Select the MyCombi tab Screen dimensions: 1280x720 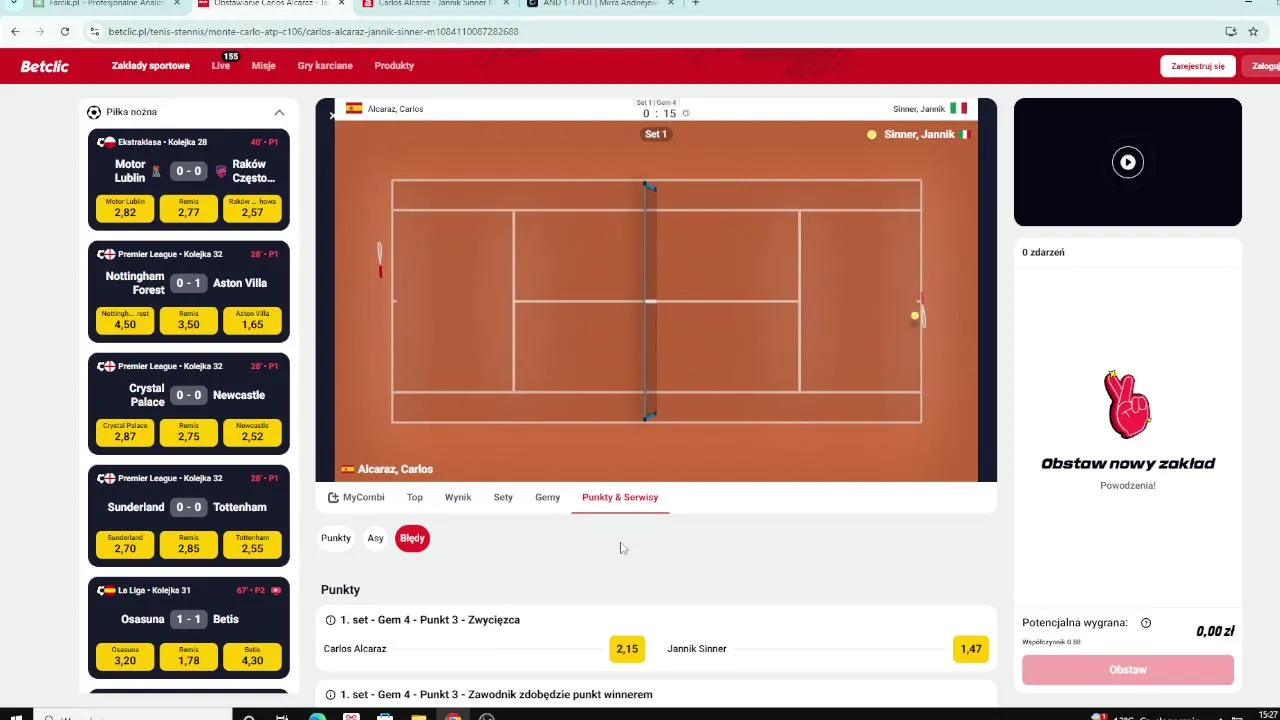tap(356, 497)
